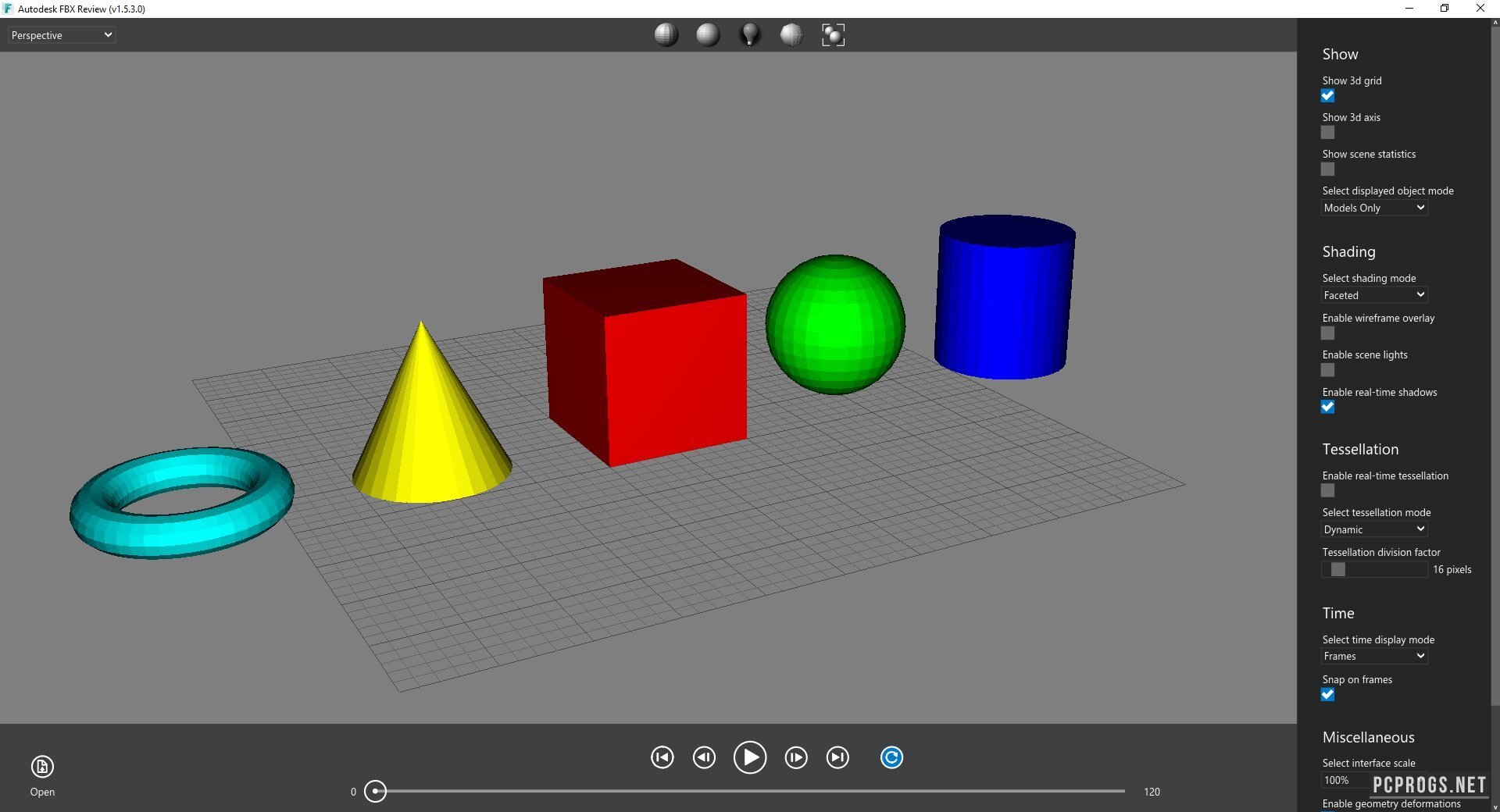Enable the Show 3d axis checkbox
The height and width of the screenshot is (812, 1500).
1327,133
